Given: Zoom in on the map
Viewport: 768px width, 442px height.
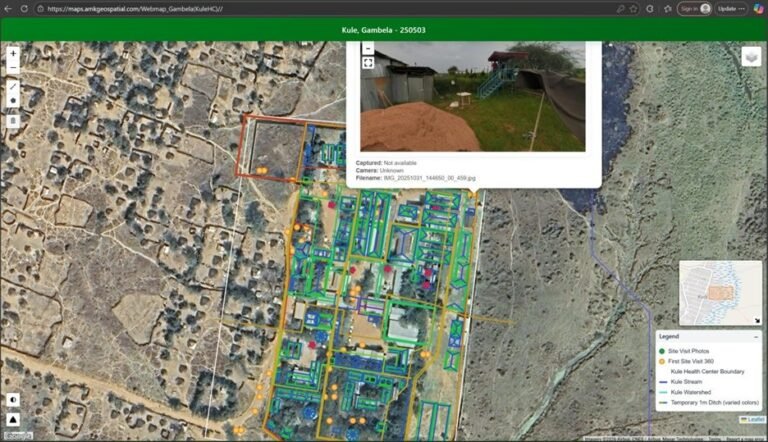Looking at the screenshot, I should click(13, 52).
